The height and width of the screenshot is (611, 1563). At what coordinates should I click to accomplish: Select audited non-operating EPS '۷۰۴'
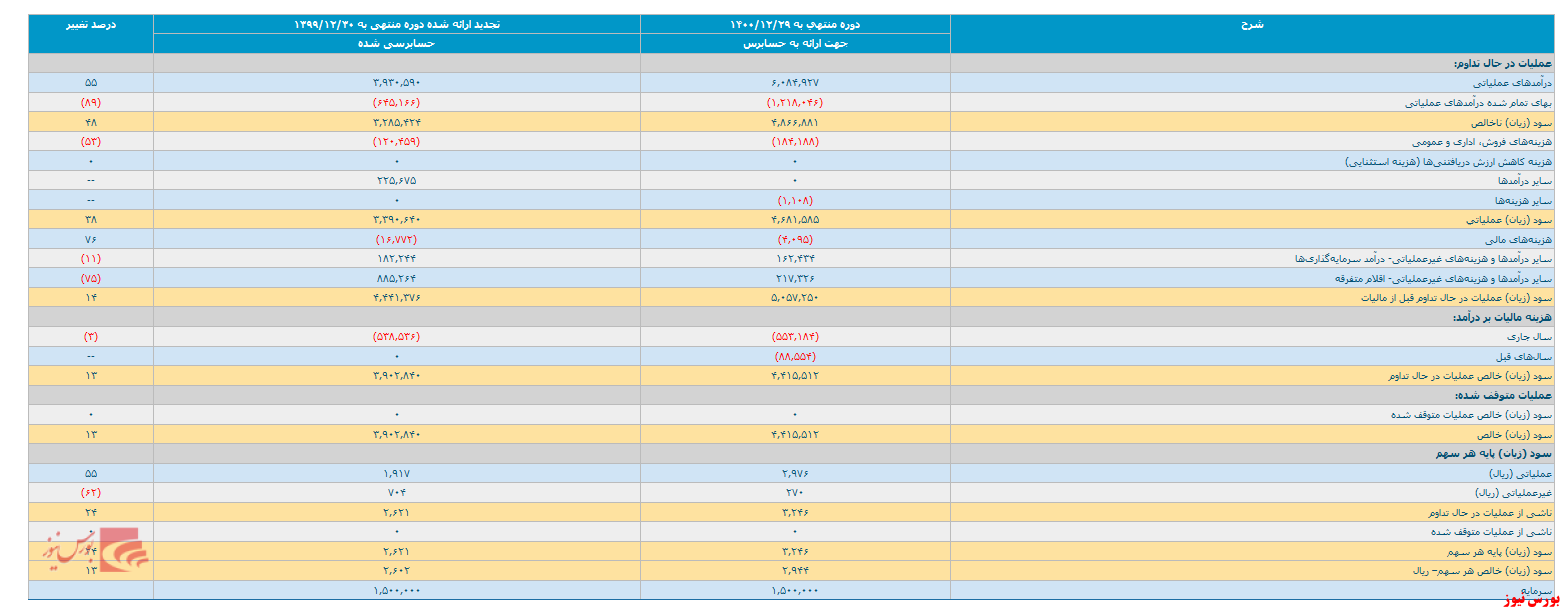tap(397, 494)
